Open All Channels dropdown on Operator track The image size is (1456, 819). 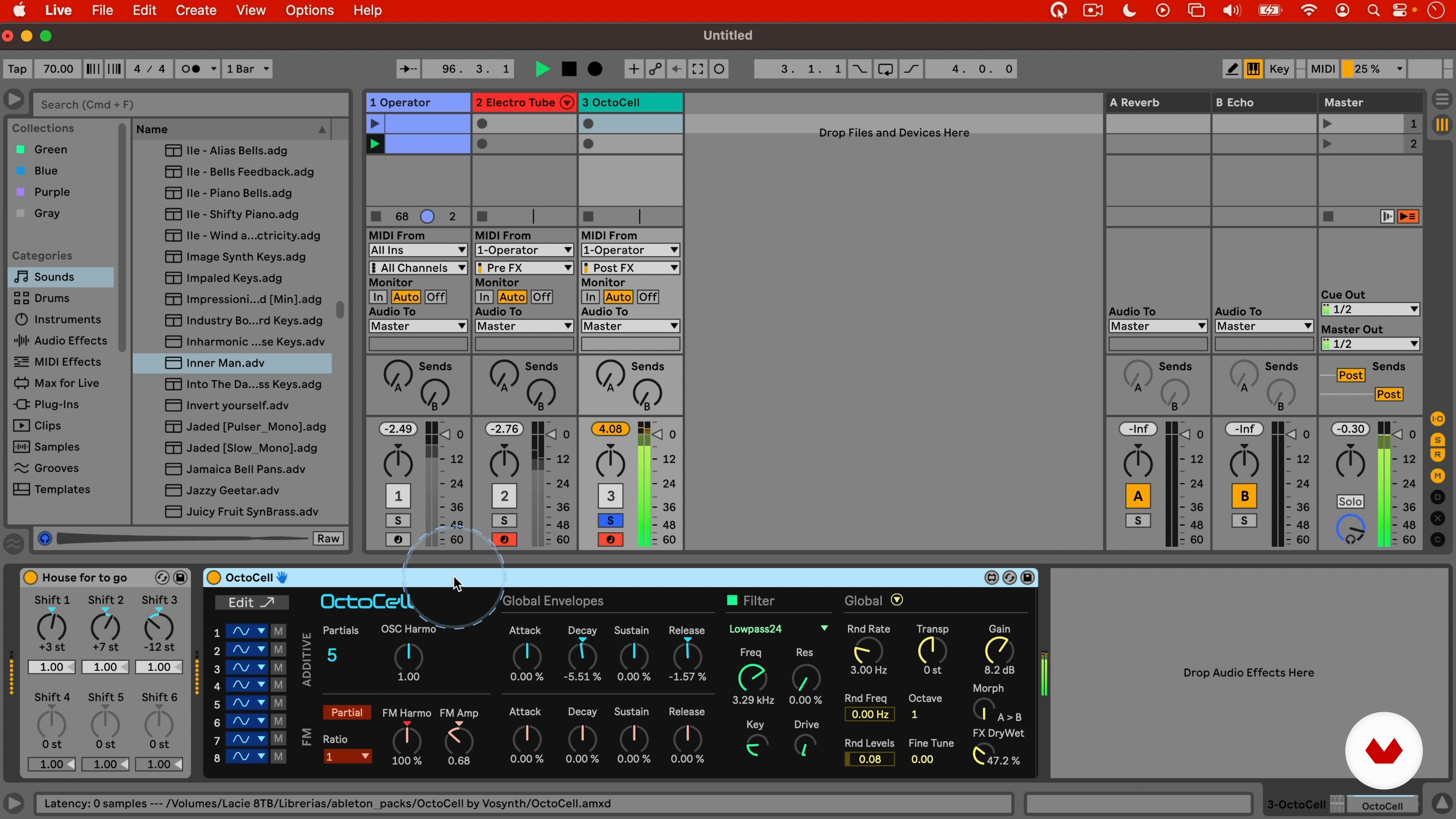click(x=418, y=268)
